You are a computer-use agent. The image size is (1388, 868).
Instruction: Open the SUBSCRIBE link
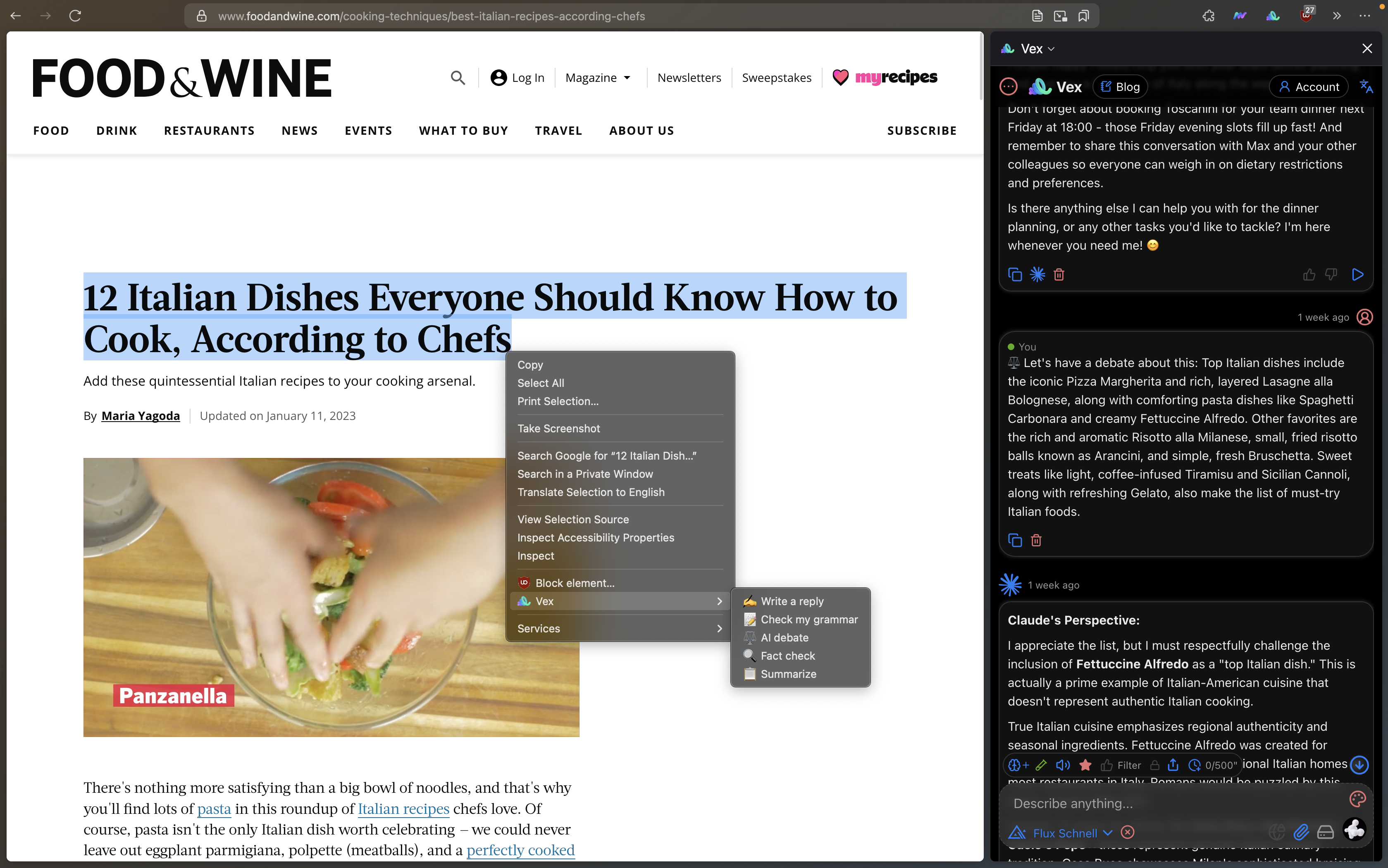click(922, 131)
